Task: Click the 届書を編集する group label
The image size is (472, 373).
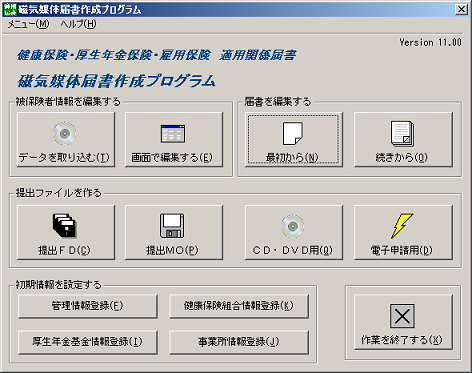Action: [x=278, y=102]
